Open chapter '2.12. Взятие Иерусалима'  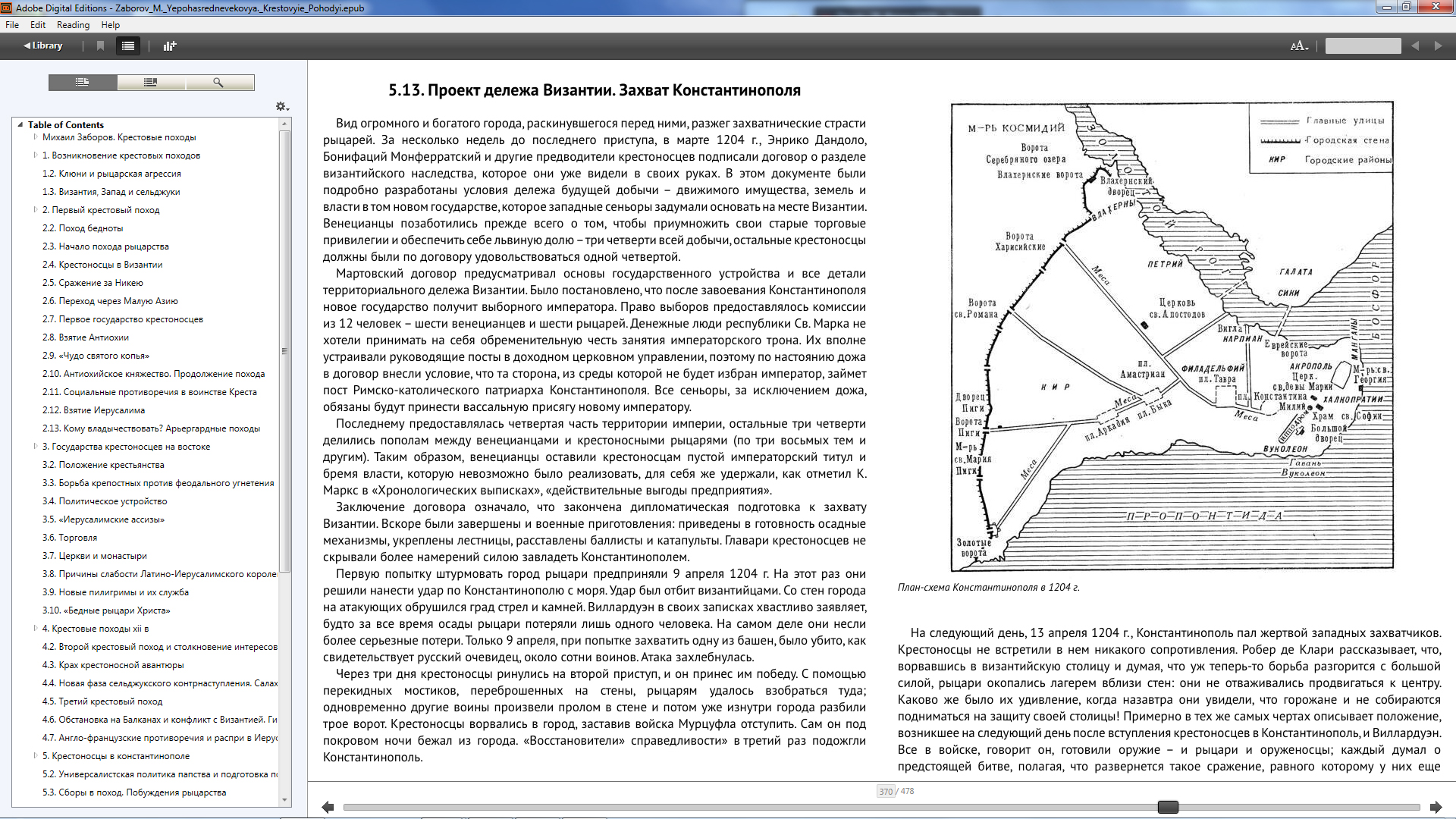[93, 410]
